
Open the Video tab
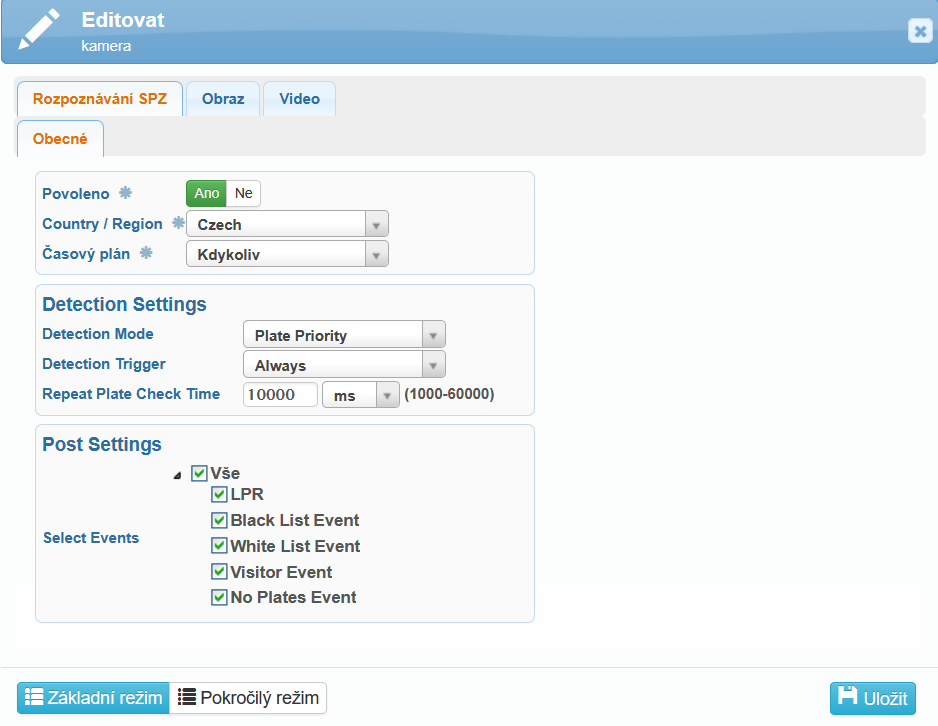point(299,99)
